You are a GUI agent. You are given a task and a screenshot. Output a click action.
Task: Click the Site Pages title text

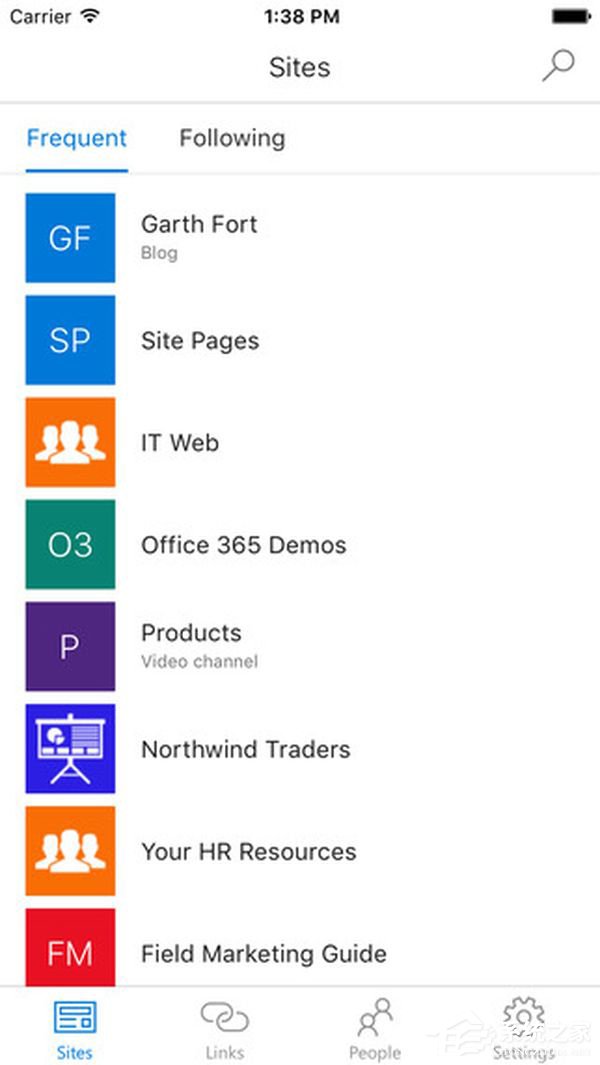(200, 341)
